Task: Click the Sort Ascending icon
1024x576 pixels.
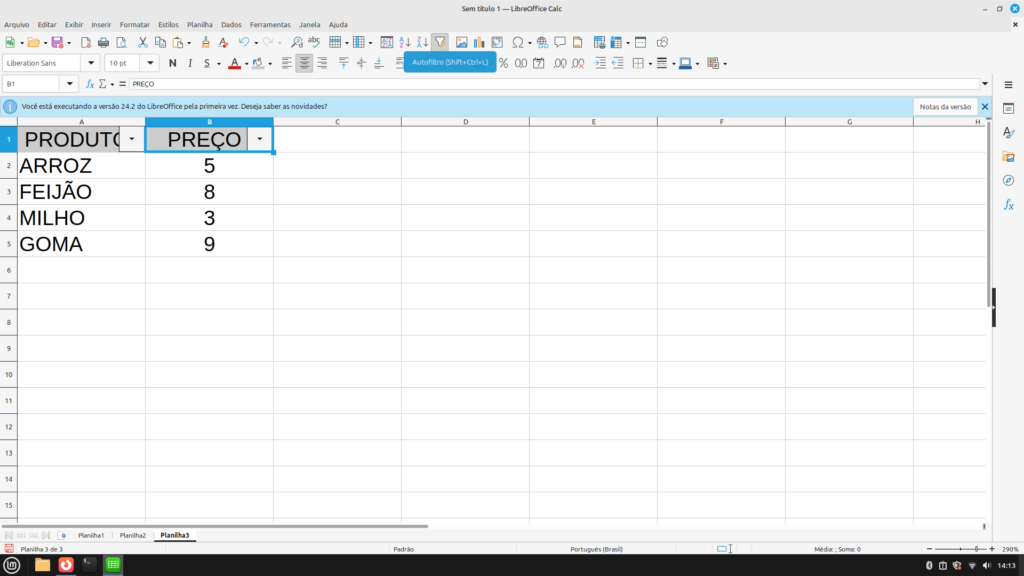Action: [405, 42]
